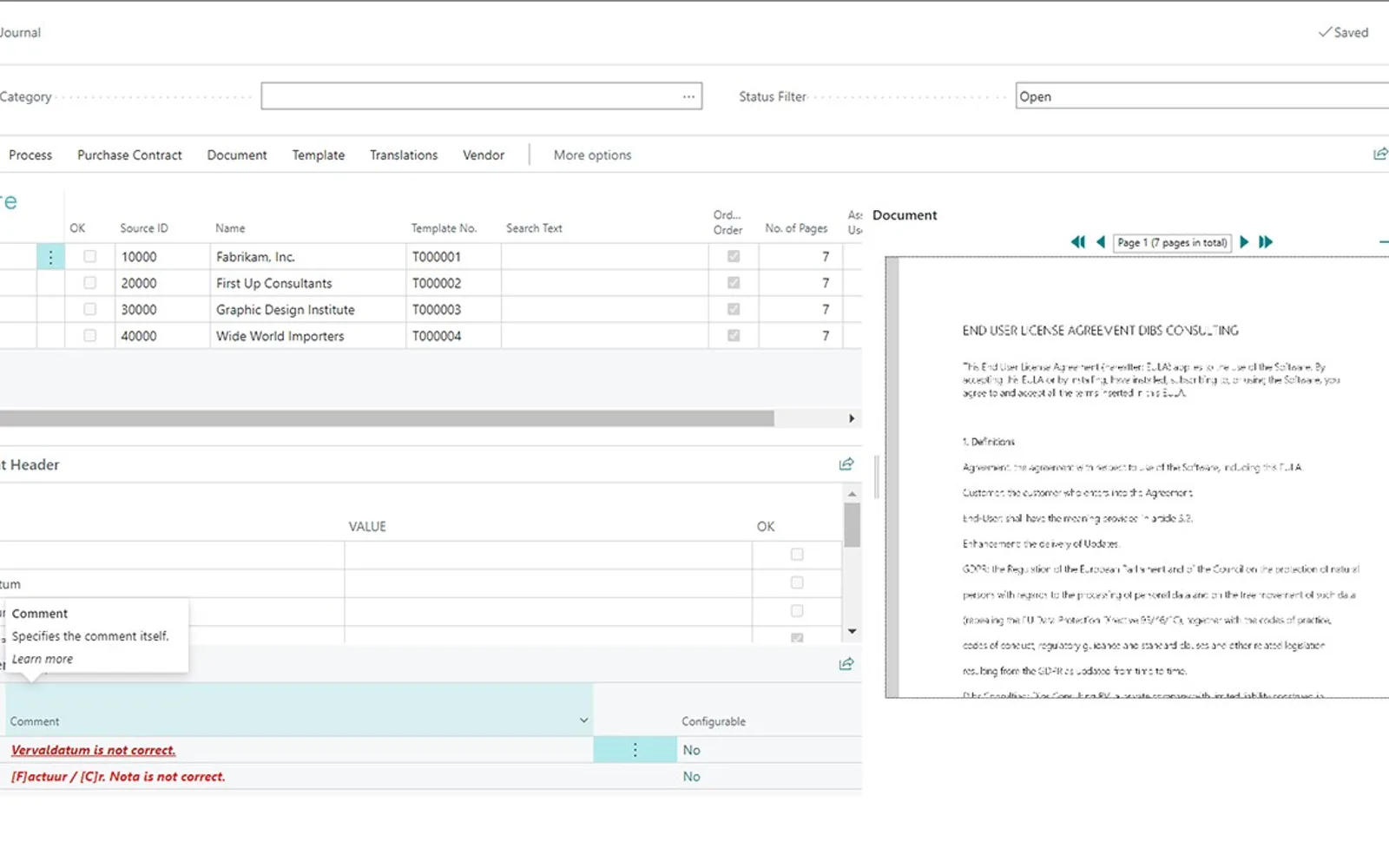The width and height of the screenshot is (1389, 868).
Task: Select Graphic Design Institute name cell
Action: [x=308, y=309]
